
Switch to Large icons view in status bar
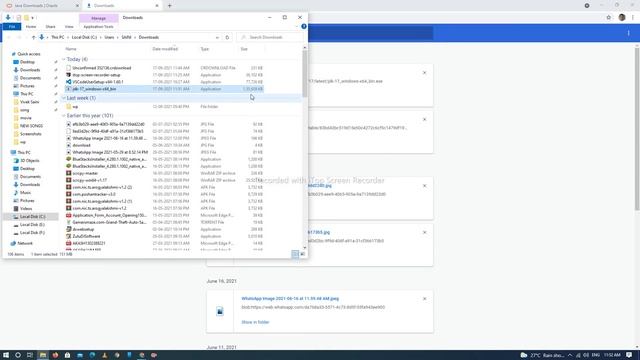click(302, 254)
